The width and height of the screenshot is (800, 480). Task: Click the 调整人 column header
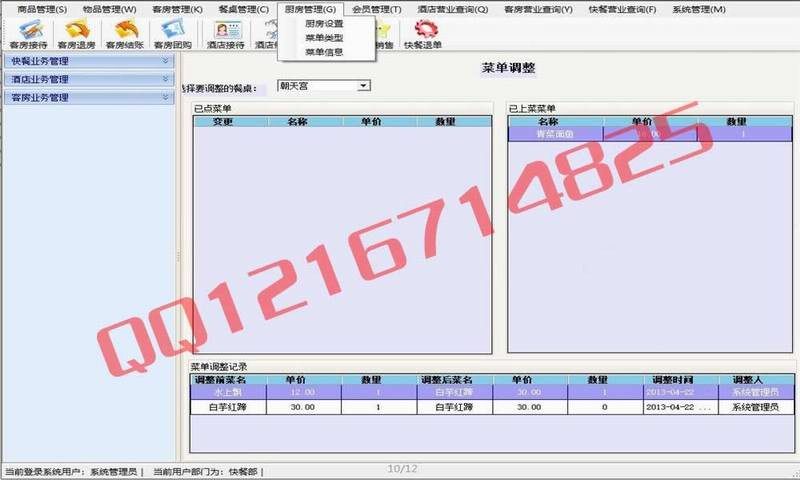coord(756,380)
